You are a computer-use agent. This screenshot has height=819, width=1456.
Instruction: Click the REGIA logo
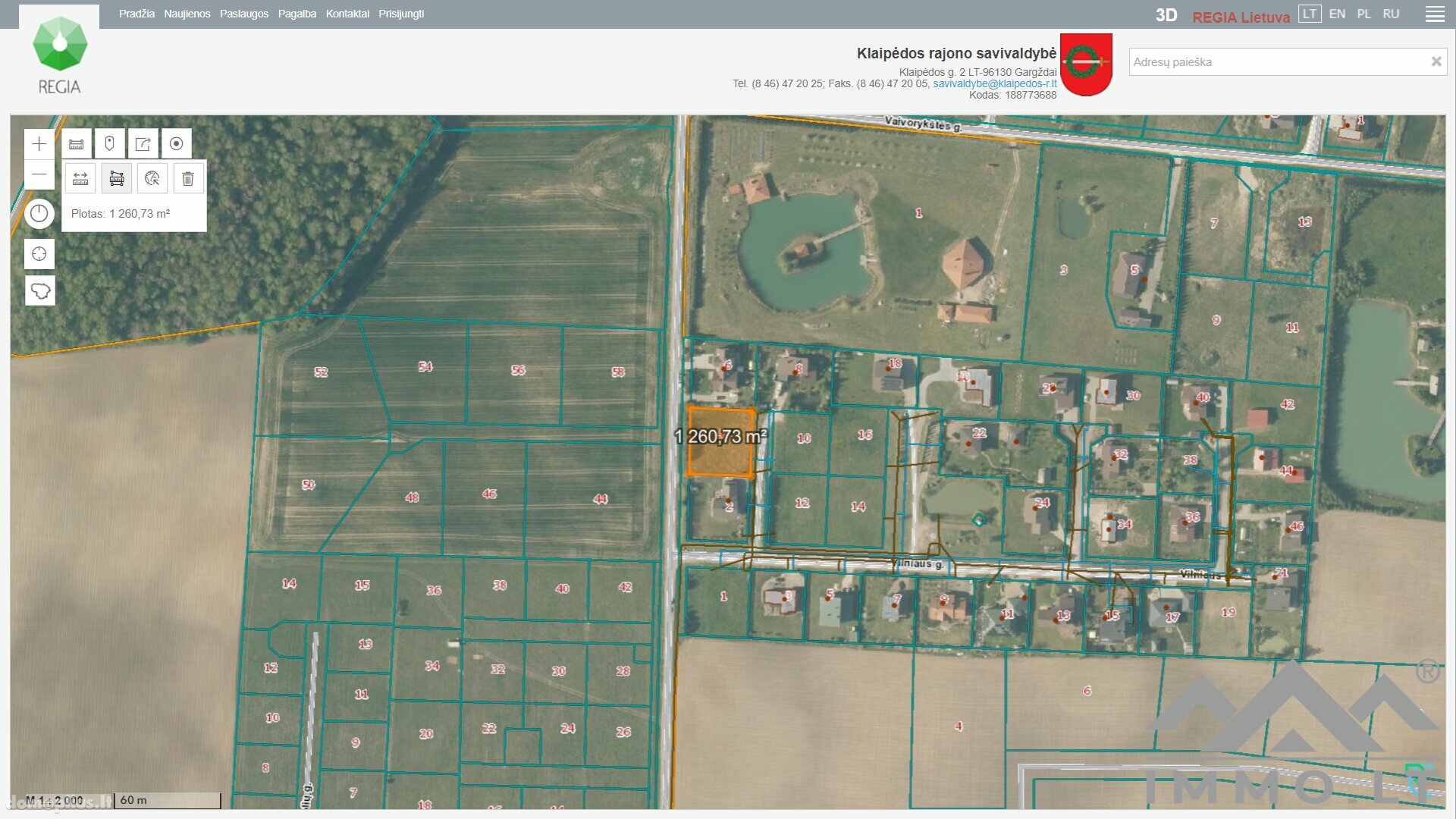coord(60,55)
